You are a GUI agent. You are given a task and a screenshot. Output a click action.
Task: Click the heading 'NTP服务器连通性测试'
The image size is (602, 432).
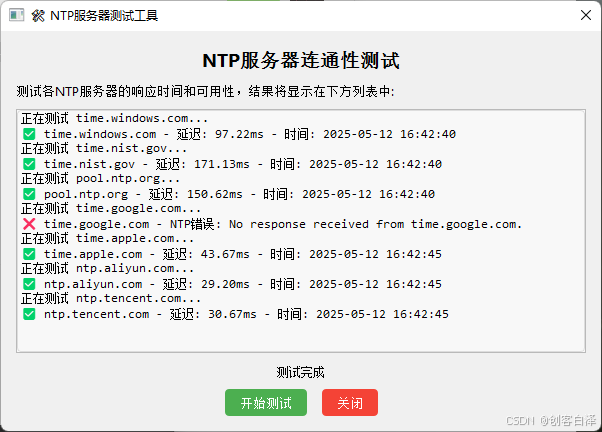click(301, 61)
